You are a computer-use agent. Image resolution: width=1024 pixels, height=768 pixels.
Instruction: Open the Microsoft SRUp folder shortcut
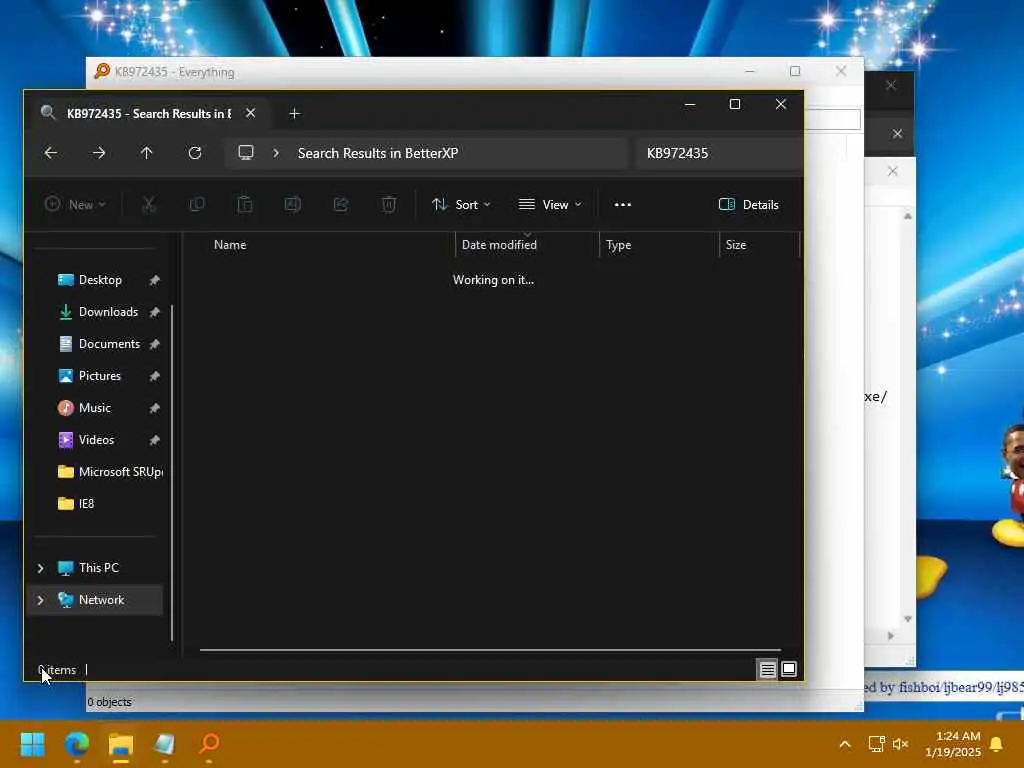click(110, 472)
